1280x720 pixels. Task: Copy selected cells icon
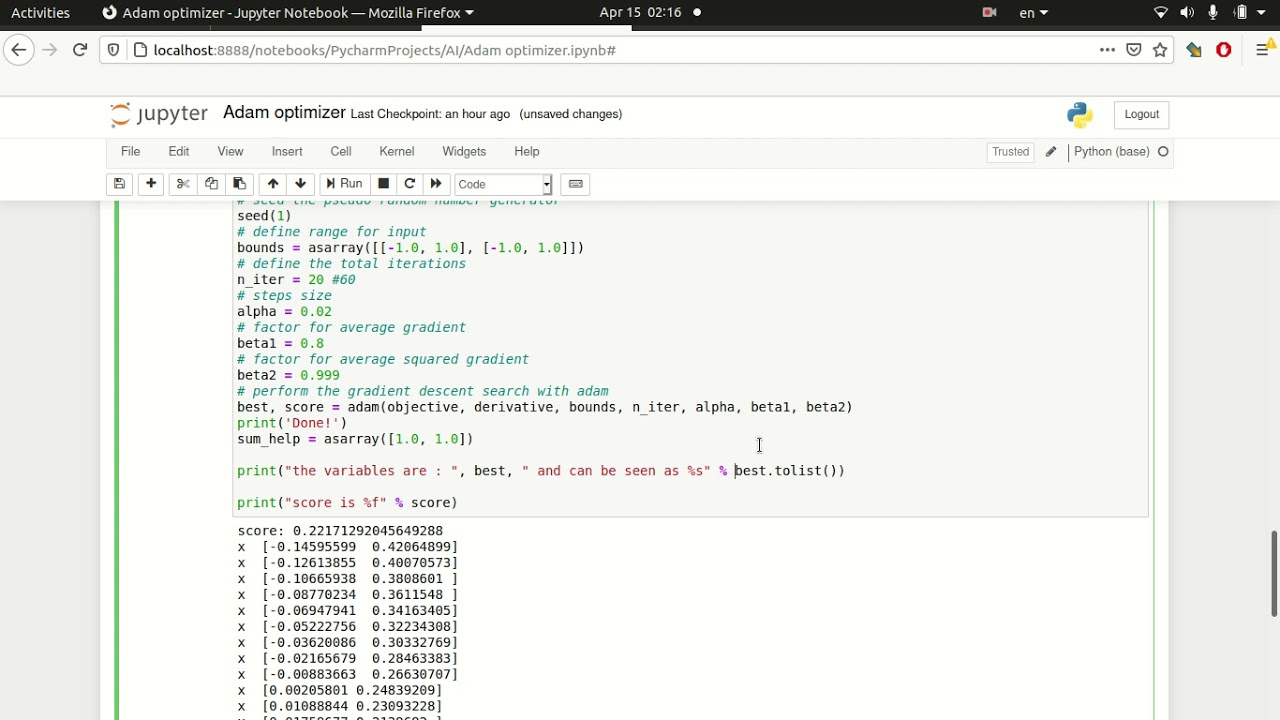(211, 184)
